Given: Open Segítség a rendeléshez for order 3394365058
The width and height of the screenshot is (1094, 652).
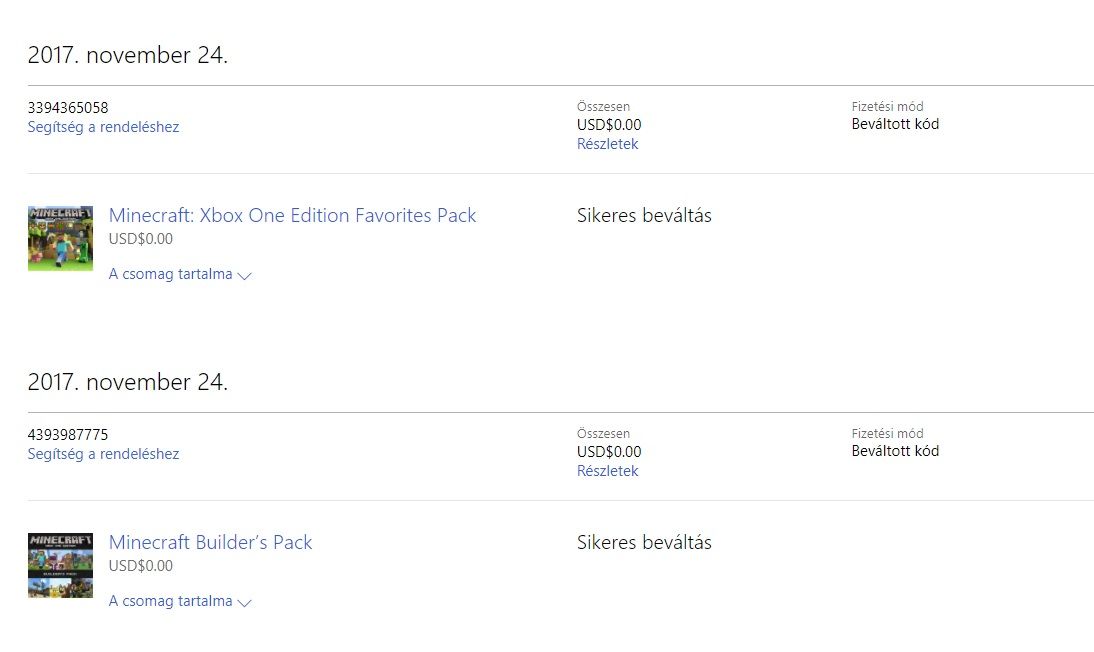Looking at the screenshot, I should pos(103,127).
